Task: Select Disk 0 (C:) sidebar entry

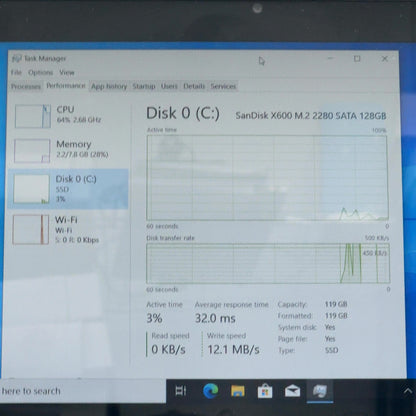Action: point(68,189)
